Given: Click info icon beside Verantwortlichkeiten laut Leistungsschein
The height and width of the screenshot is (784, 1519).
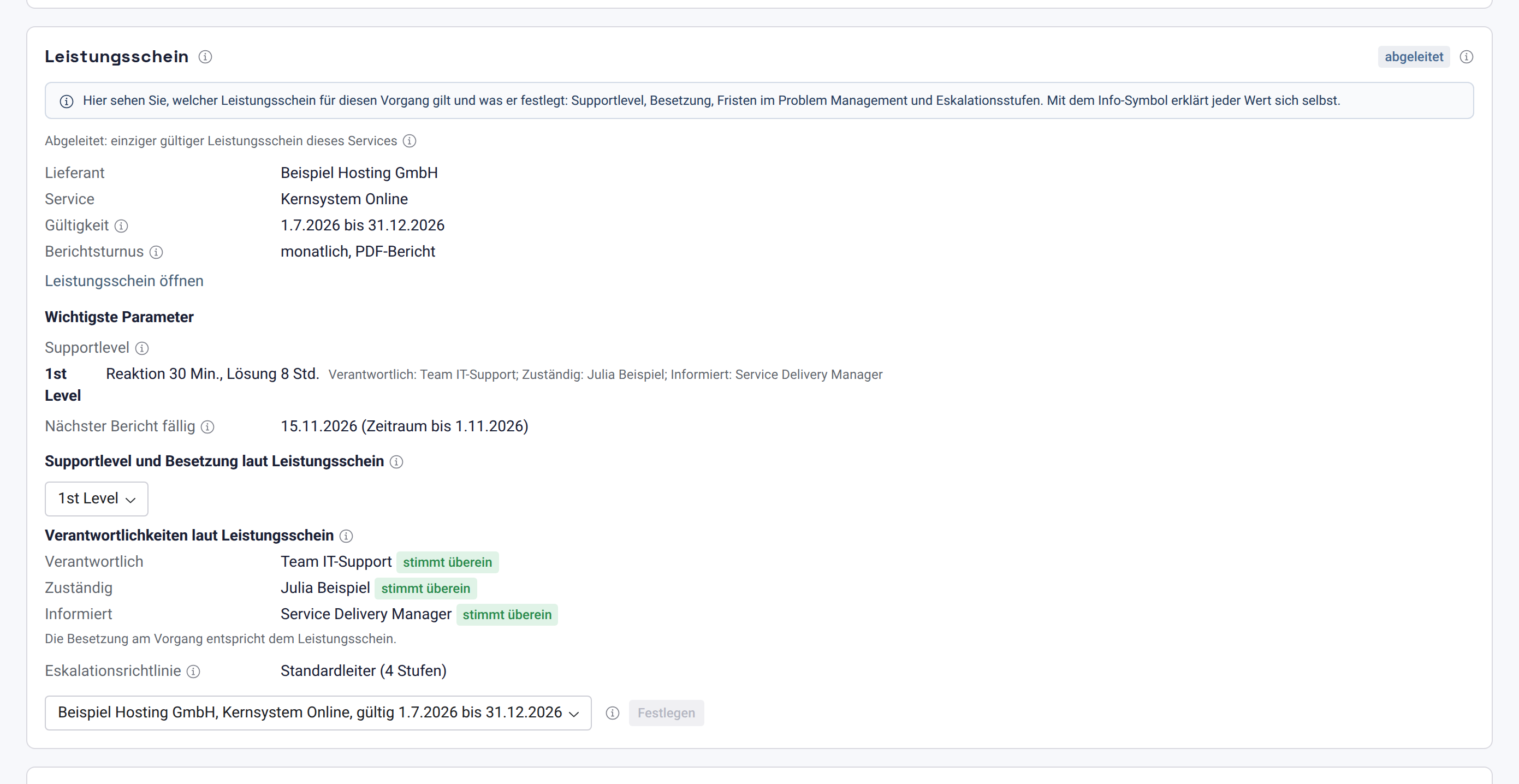Looking at the screenshot, I should click(x=346, y=536).
